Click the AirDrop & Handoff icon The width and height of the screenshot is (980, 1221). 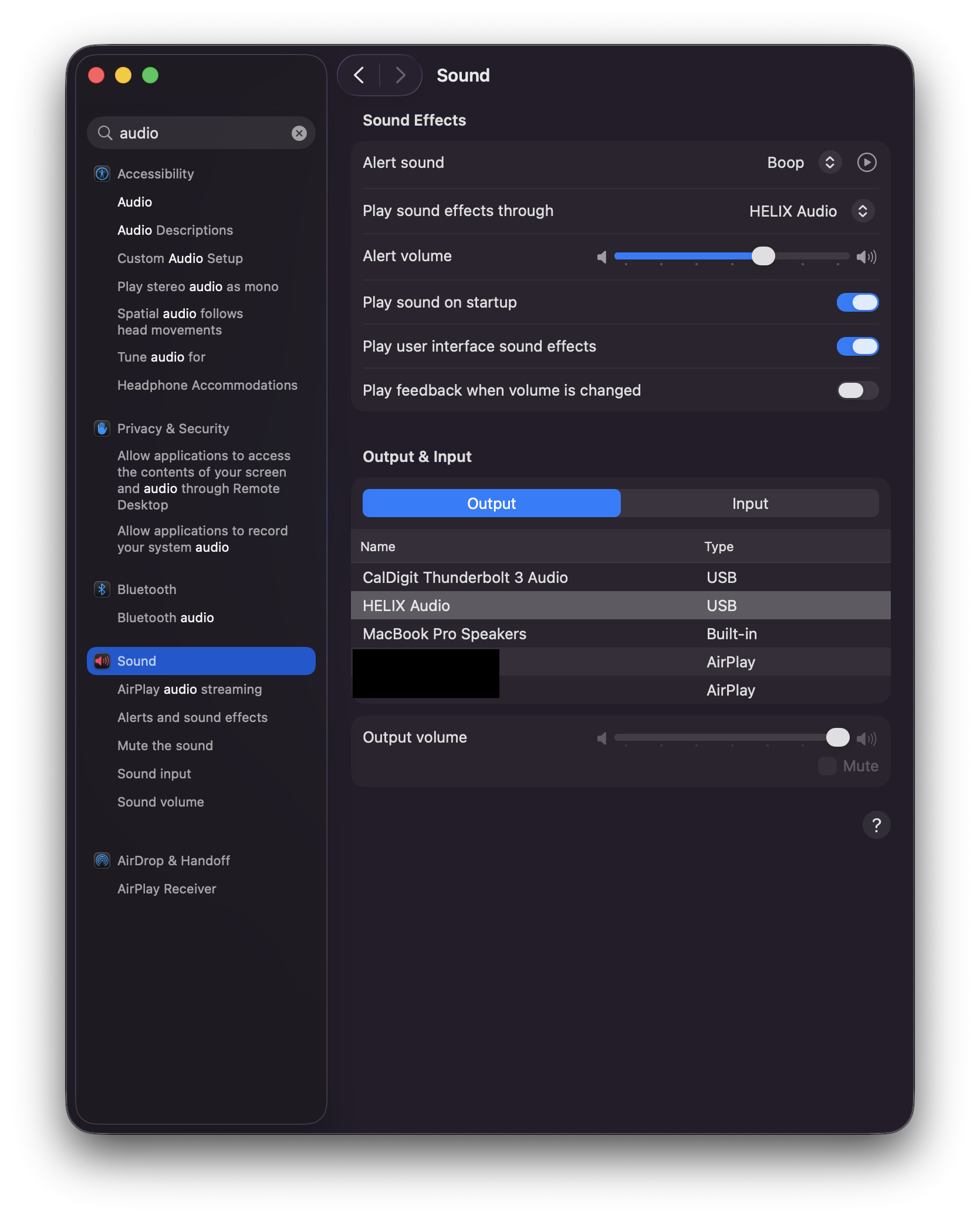(102, 861)
